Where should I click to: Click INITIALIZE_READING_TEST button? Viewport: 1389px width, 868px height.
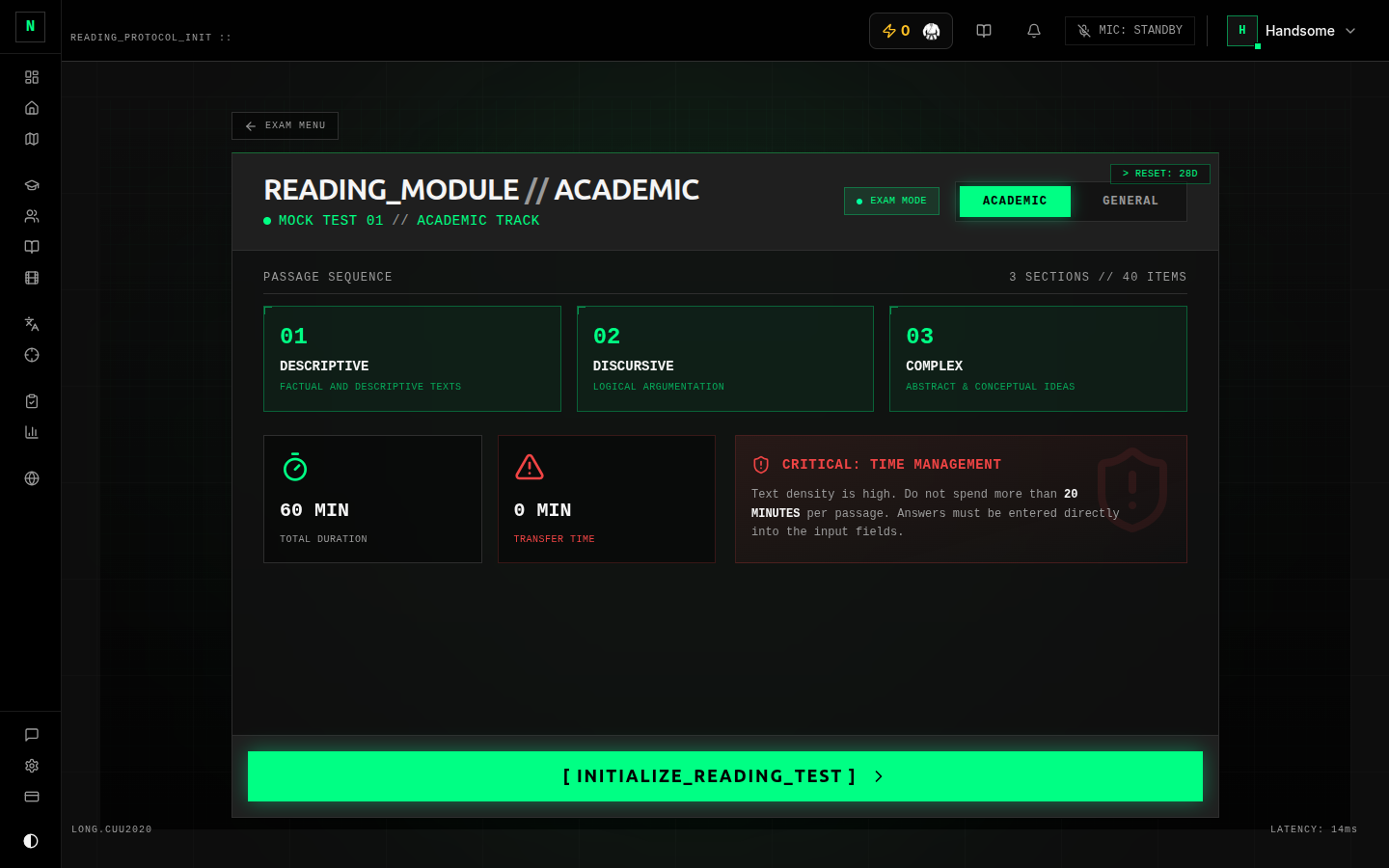pos(725,776)
